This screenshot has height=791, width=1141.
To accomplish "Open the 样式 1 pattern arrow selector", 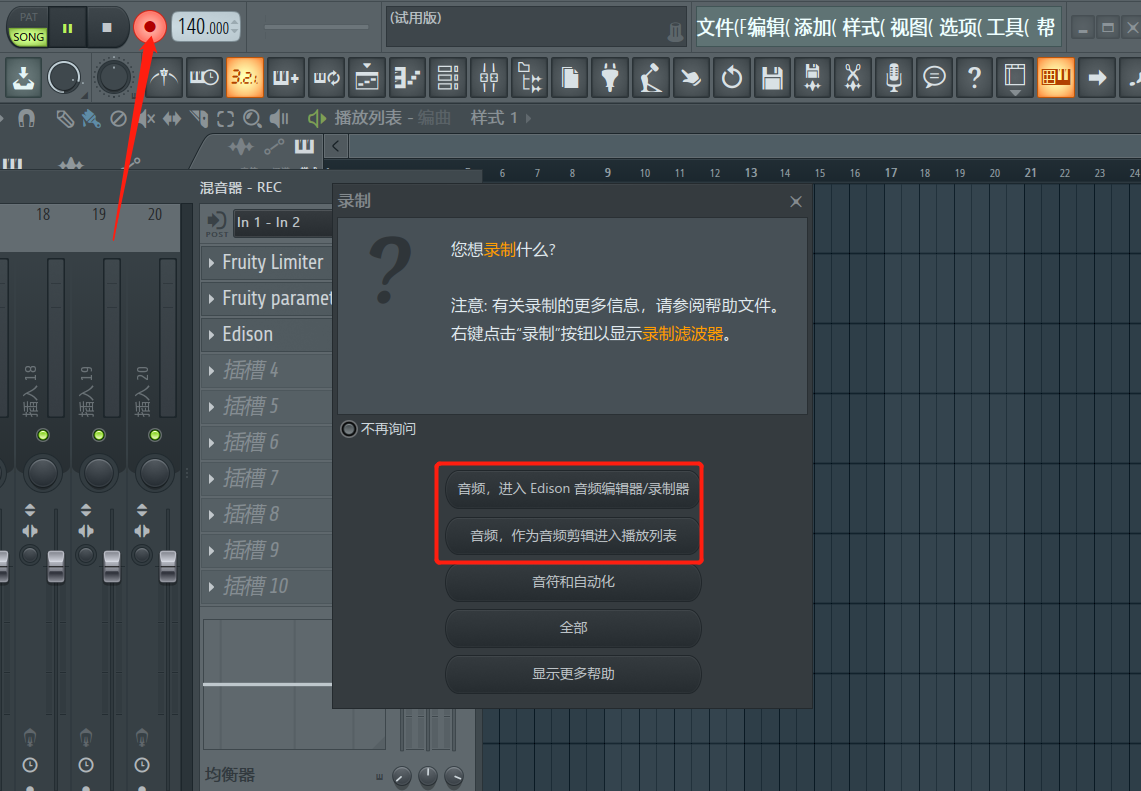I will [x=528, y=118].
